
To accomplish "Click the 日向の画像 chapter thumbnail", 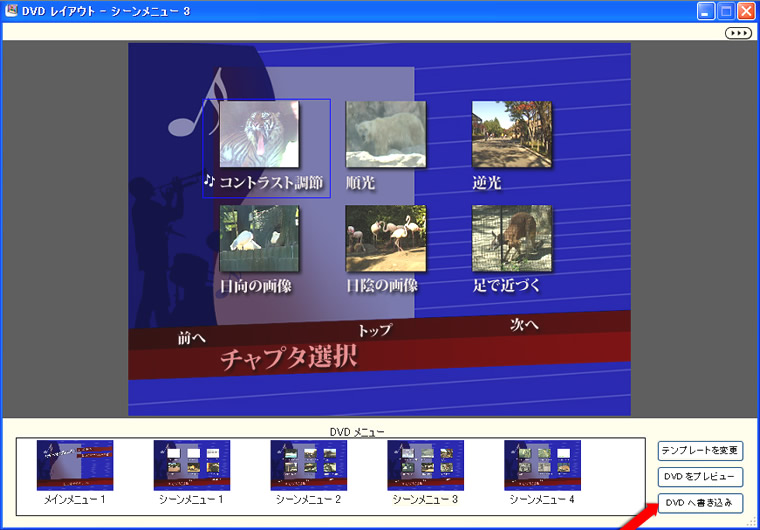I will point(259,239).
